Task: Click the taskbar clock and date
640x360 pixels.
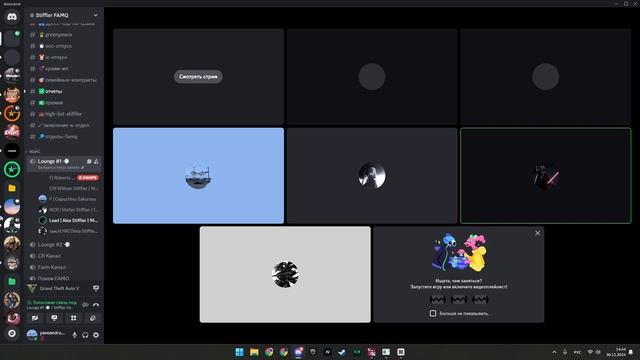Action: pos(616,352)
